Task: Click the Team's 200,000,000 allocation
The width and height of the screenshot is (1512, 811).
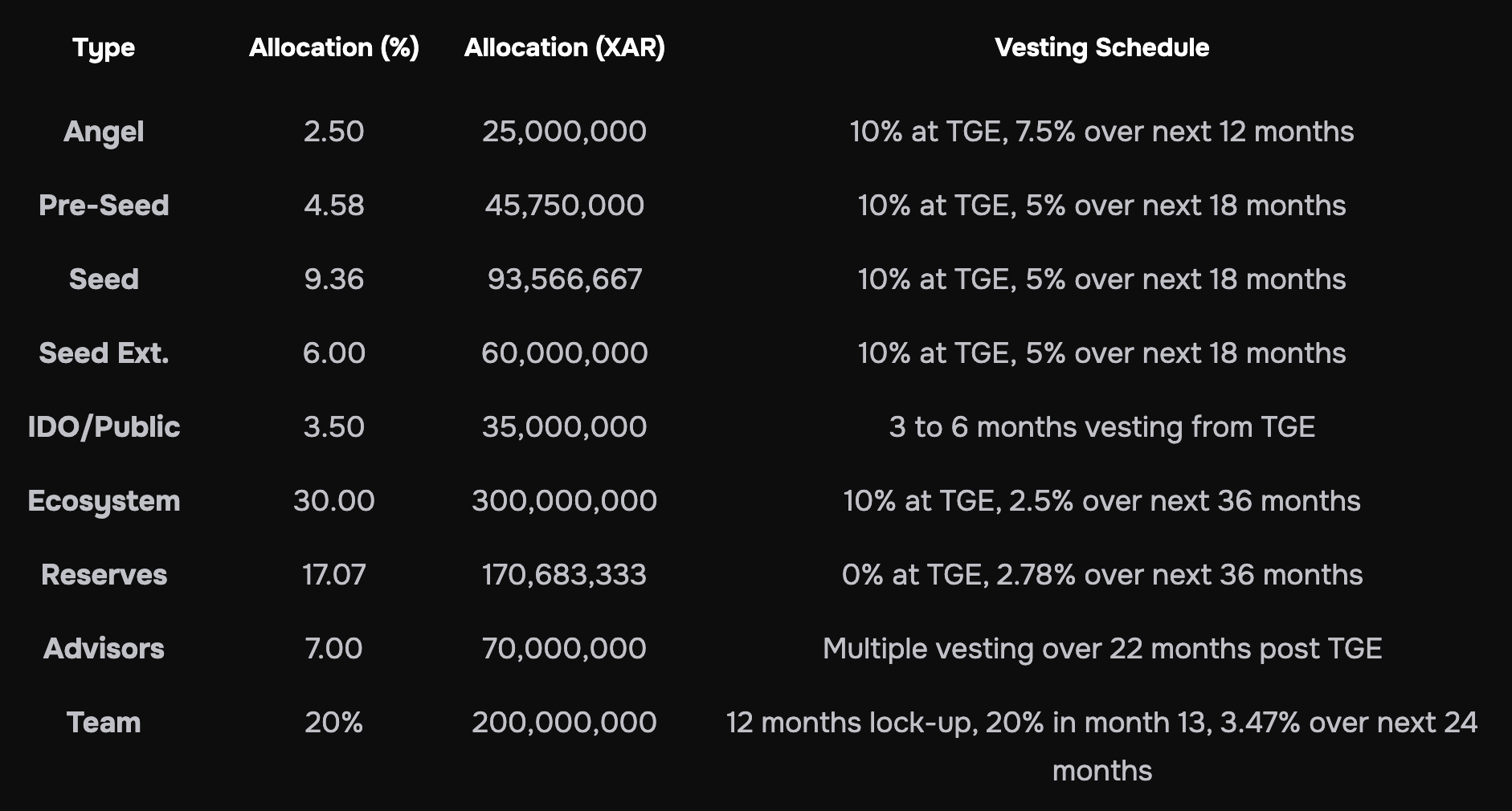Action: coord(565,723)
